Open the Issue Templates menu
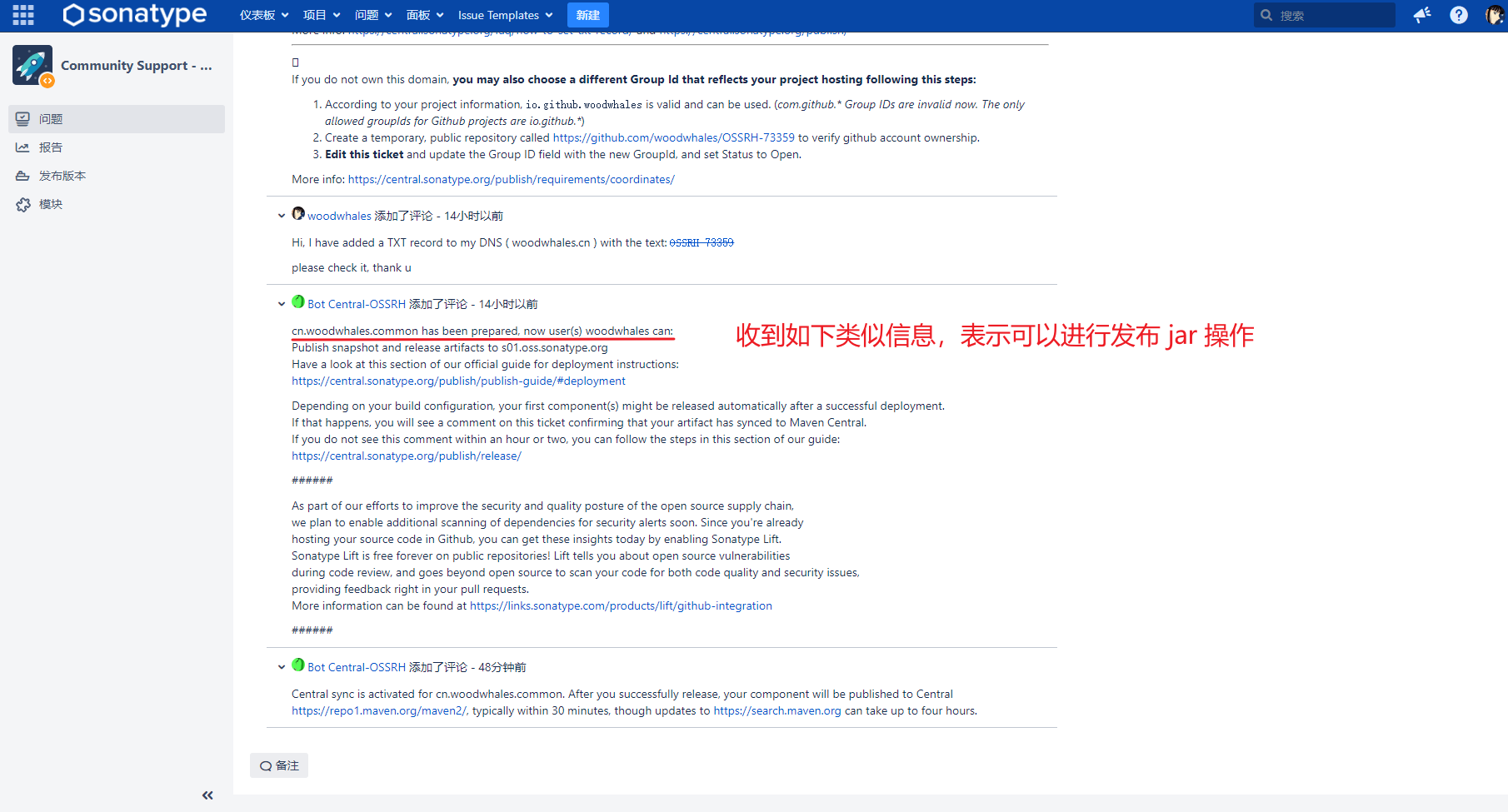The image size is (1508, 812). click(505, 15)
